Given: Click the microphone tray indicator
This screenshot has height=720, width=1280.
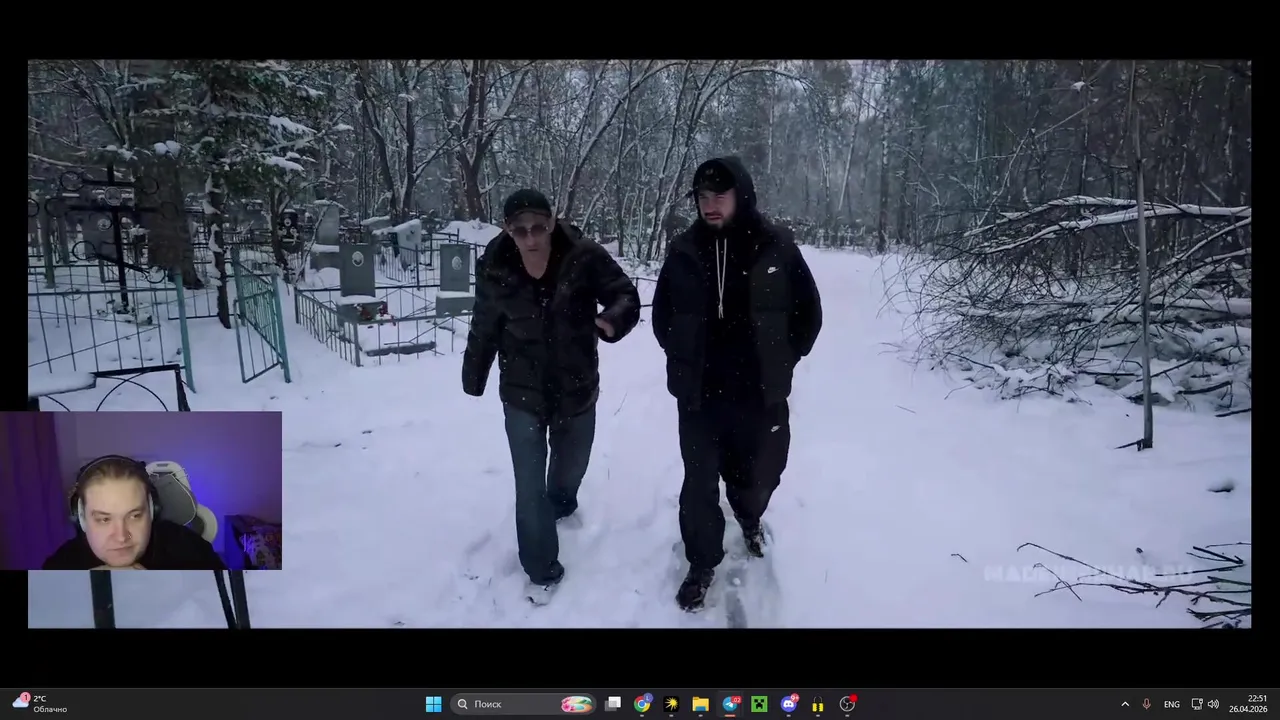Looking at the screenshot, I should click(x=1147, y=704).
